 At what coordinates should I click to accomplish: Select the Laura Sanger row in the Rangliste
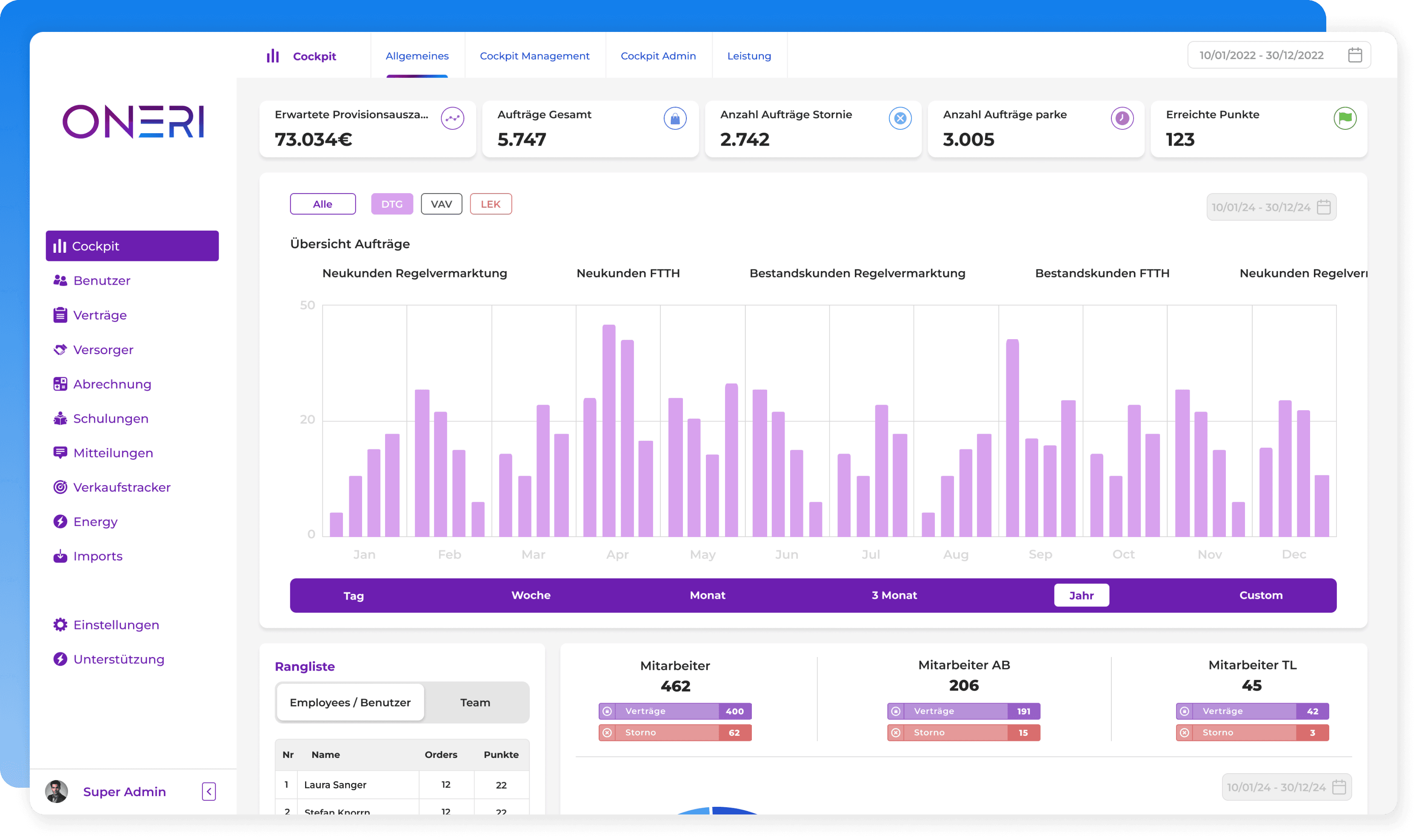pyautogui.click(x=402, y=785)
